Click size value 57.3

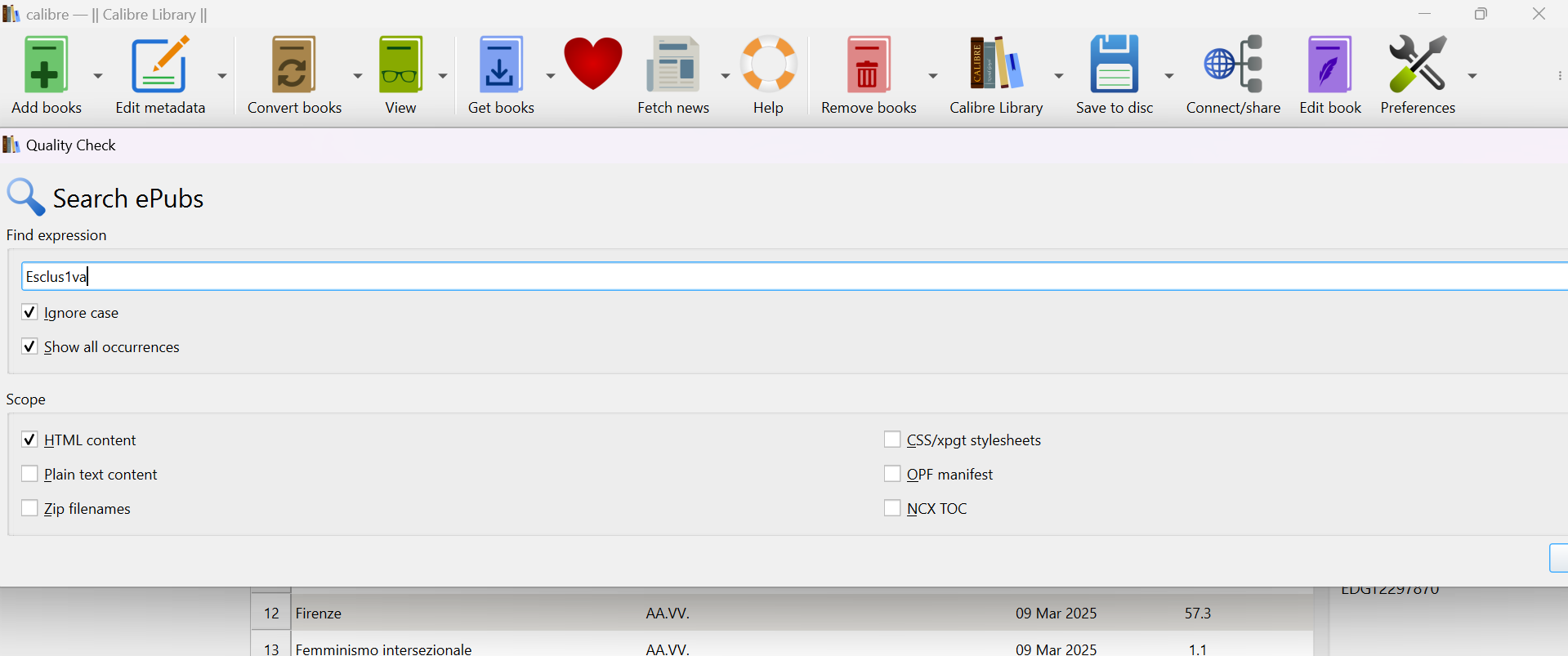(1198, 613)
